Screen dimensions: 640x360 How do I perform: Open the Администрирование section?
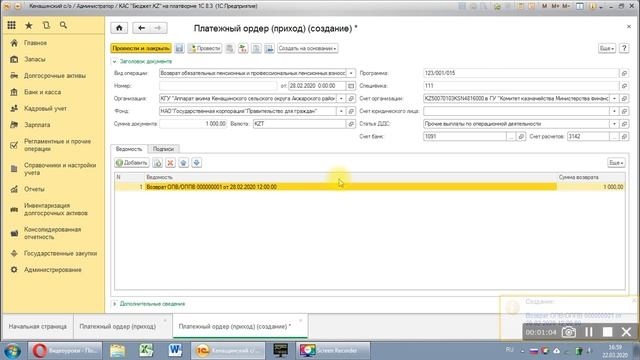pos(53,270)
